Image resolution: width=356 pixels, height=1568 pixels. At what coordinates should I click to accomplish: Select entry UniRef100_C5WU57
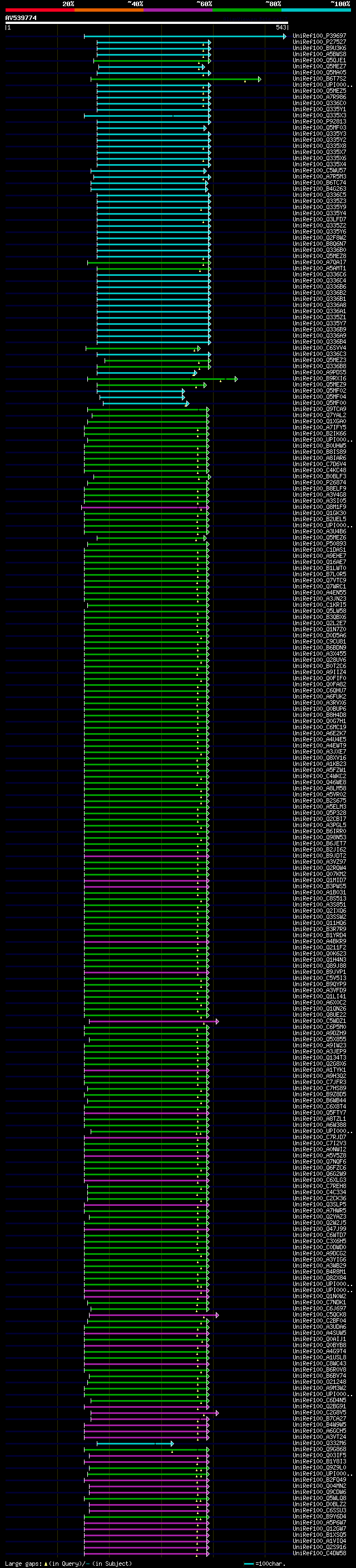click(x=319, y=170)
